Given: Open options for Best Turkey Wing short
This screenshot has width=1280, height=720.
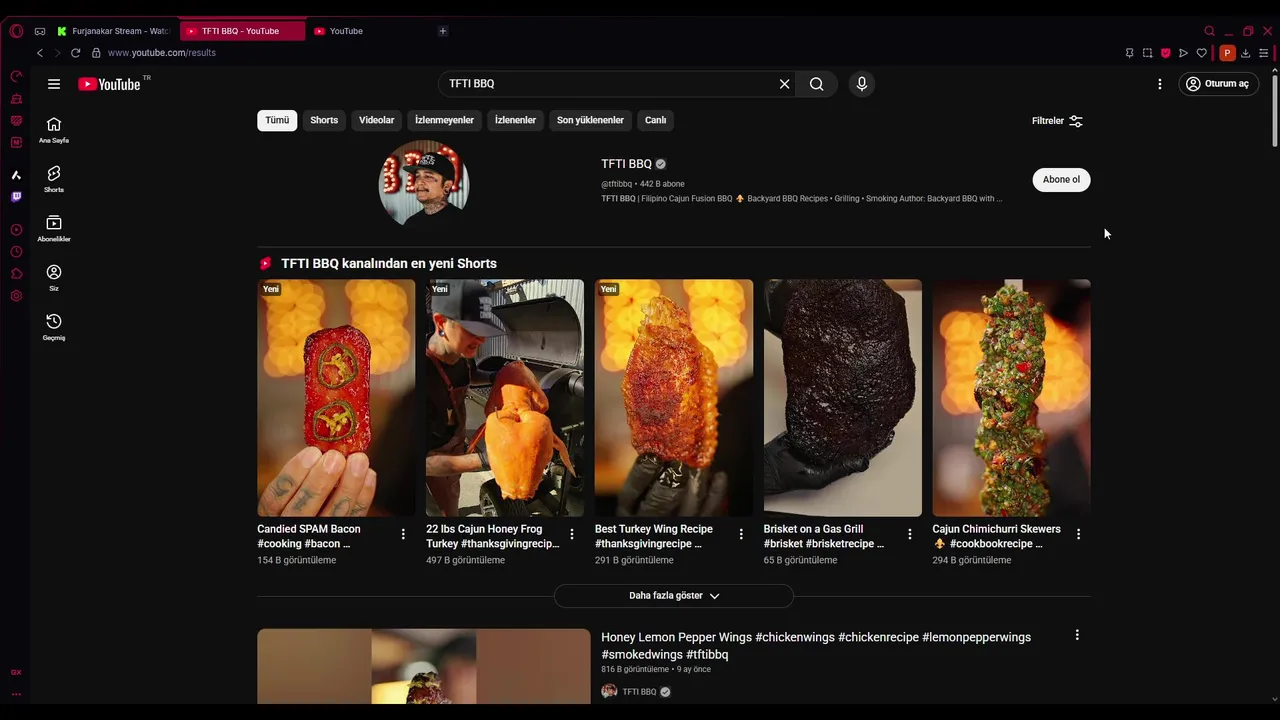Looking at the screenshot, I should (x=741, y=534).
